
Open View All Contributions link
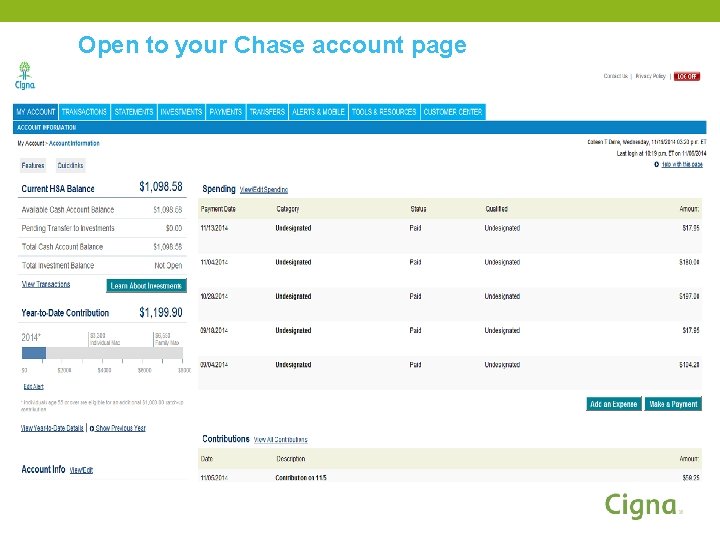coord(281,439)
